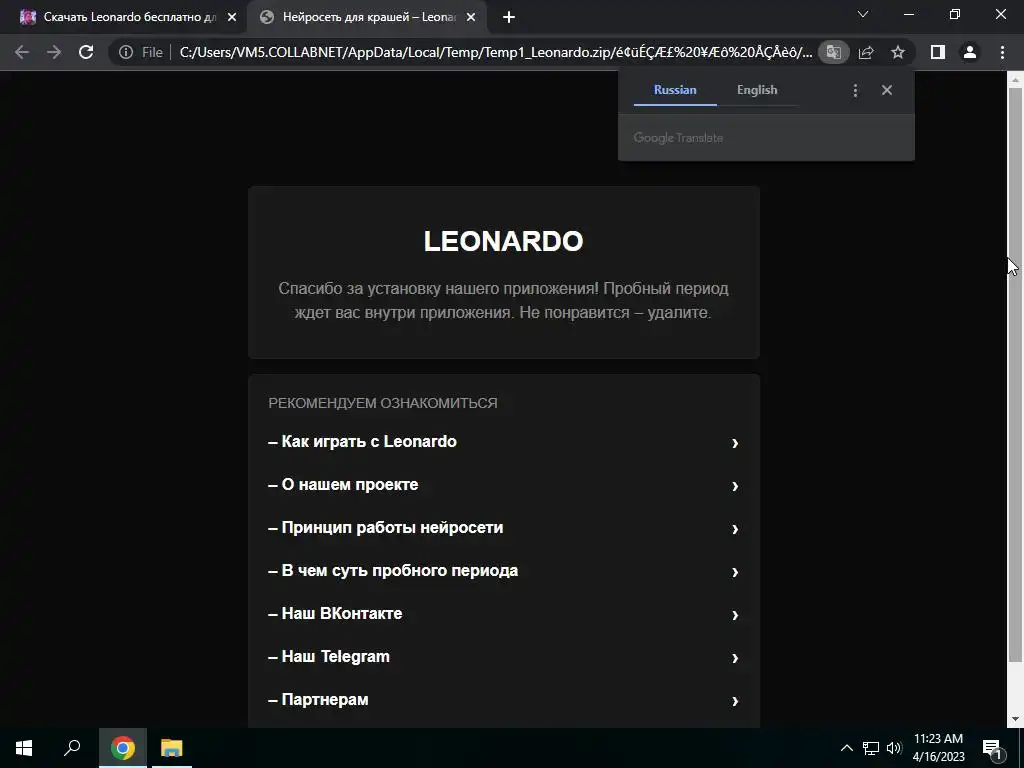This screenshot has height=768, width=1024.
Task: Open File Explorer from taskbar
Action: coord(172,748)
